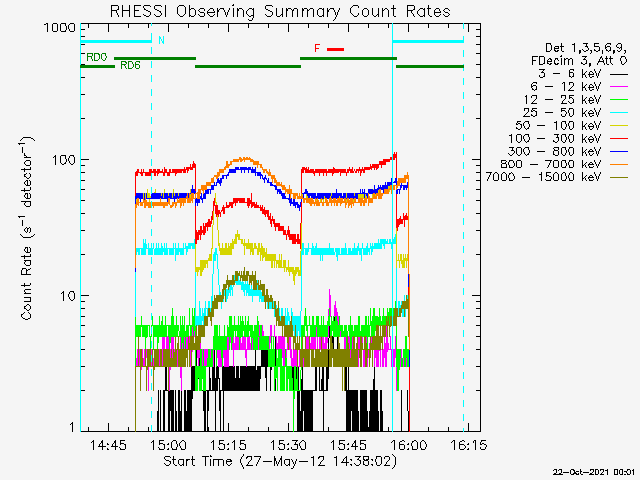
Task: Click the cyan 25 - 50 keV legend line
Action: (619, 113)
